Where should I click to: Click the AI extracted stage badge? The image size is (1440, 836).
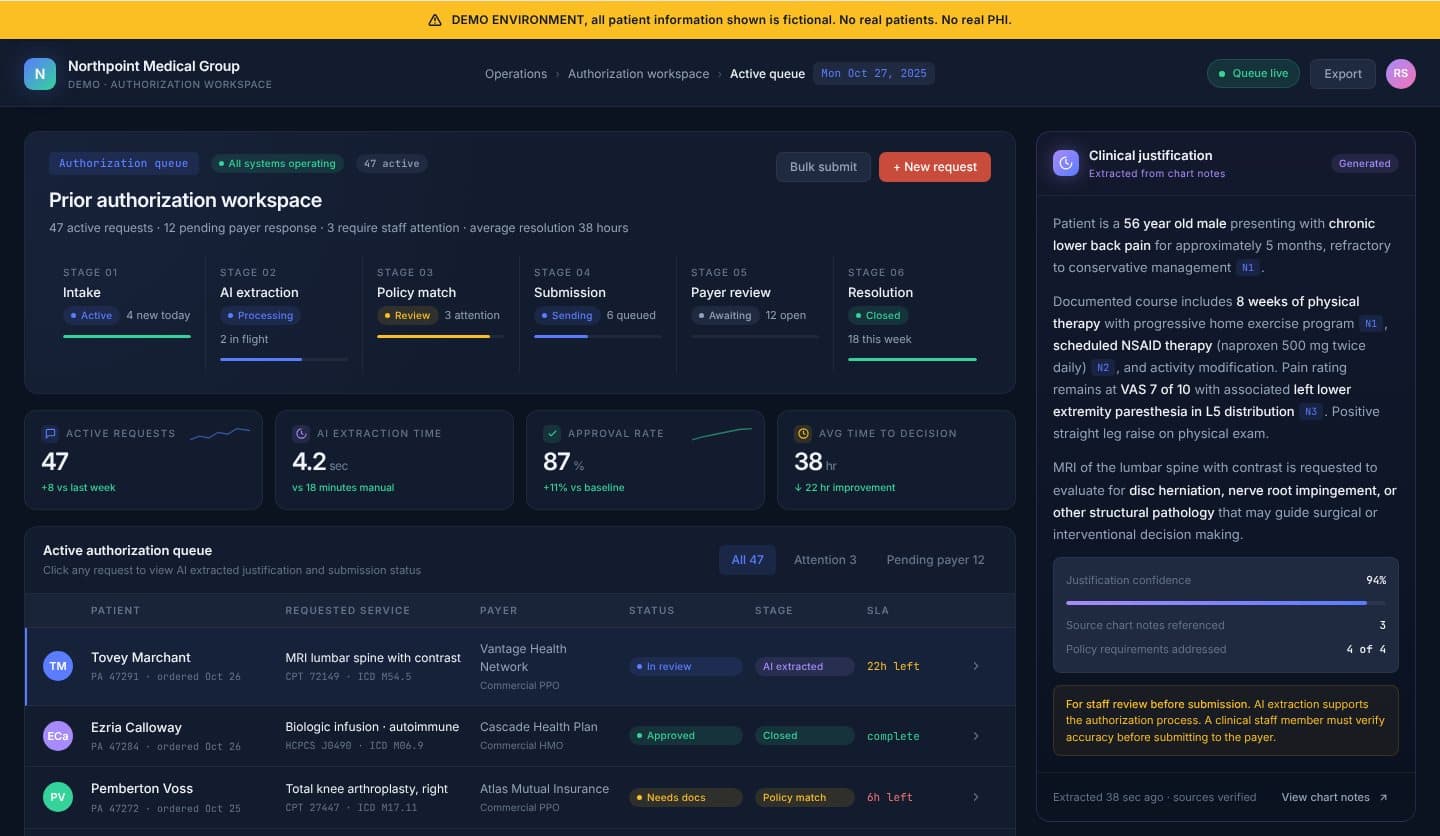coord(805,667)
